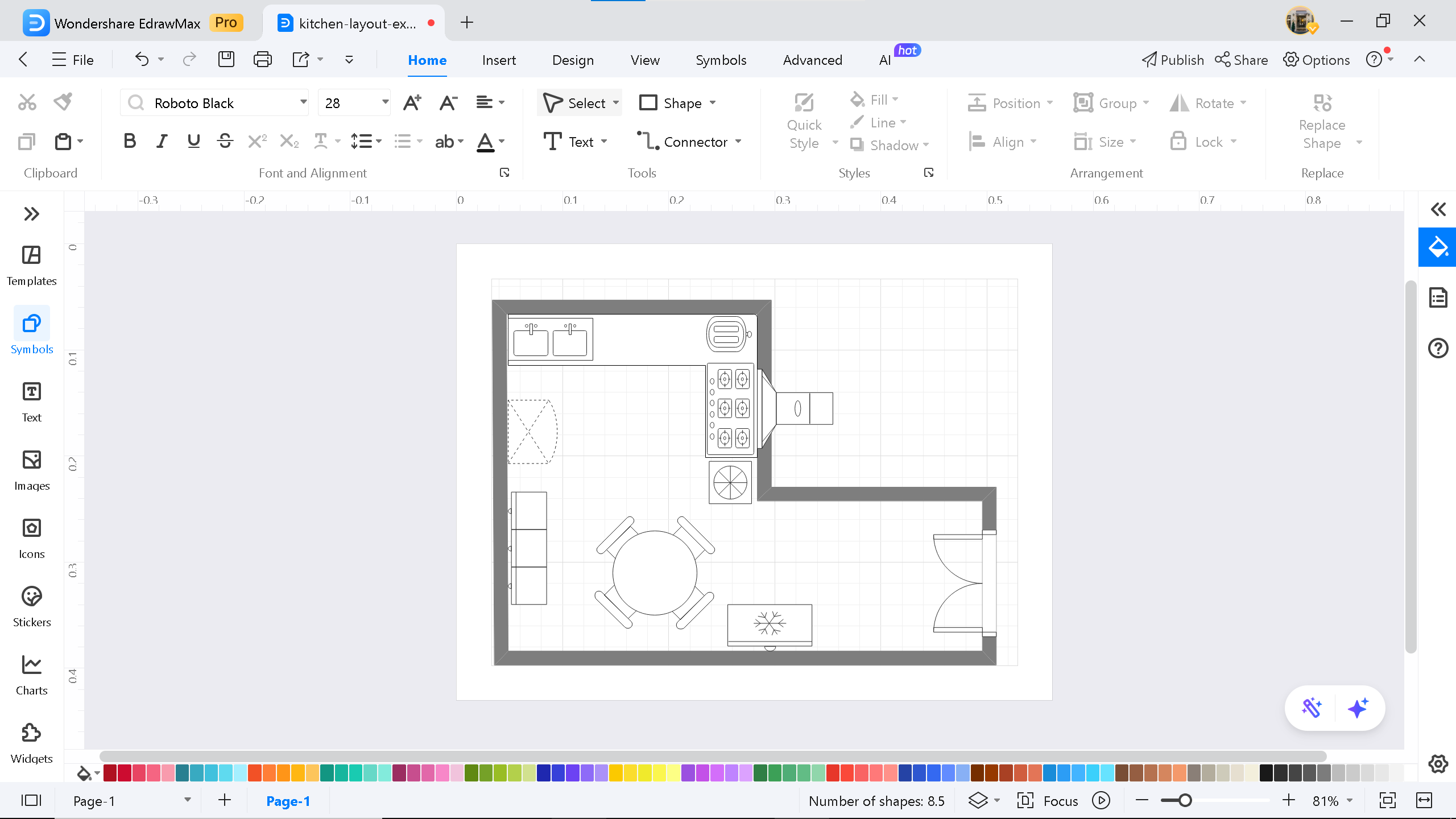1456x819 pixels.
Task: Toggle Subscript formatting
Action: tap(289, 141)
